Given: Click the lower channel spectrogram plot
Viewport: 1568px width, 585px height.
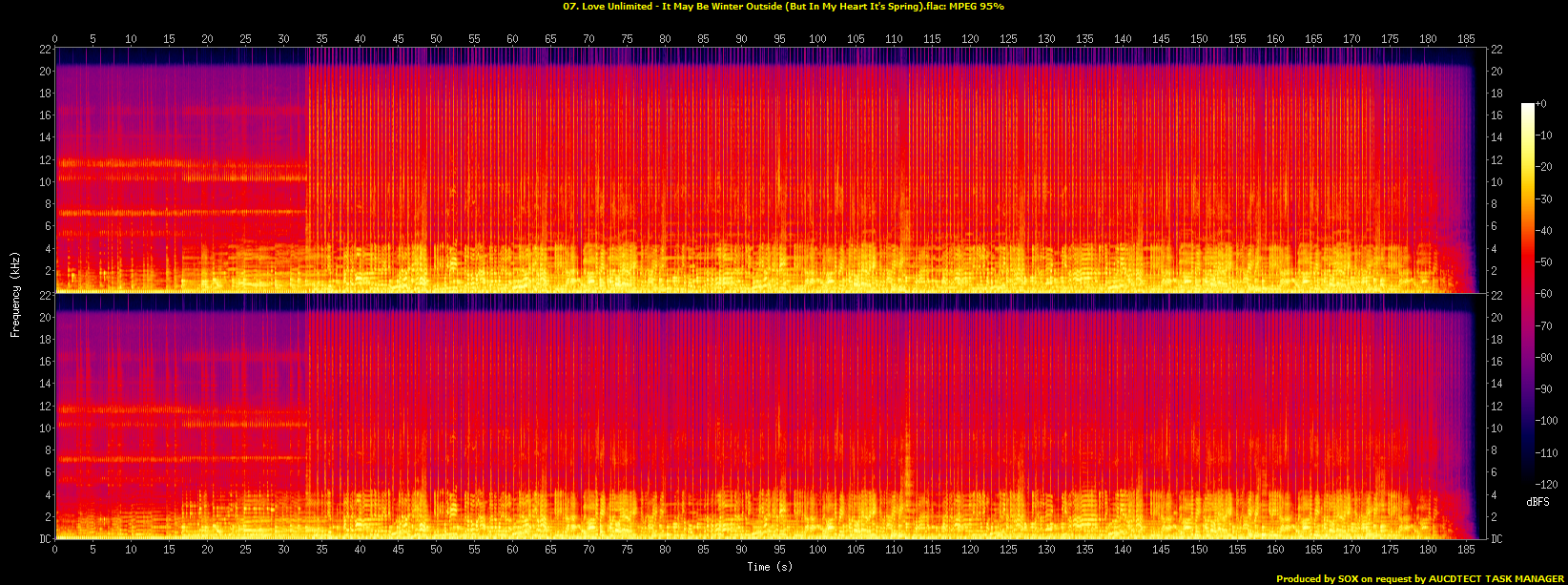Looking at the screenshot, I should 771,416.
